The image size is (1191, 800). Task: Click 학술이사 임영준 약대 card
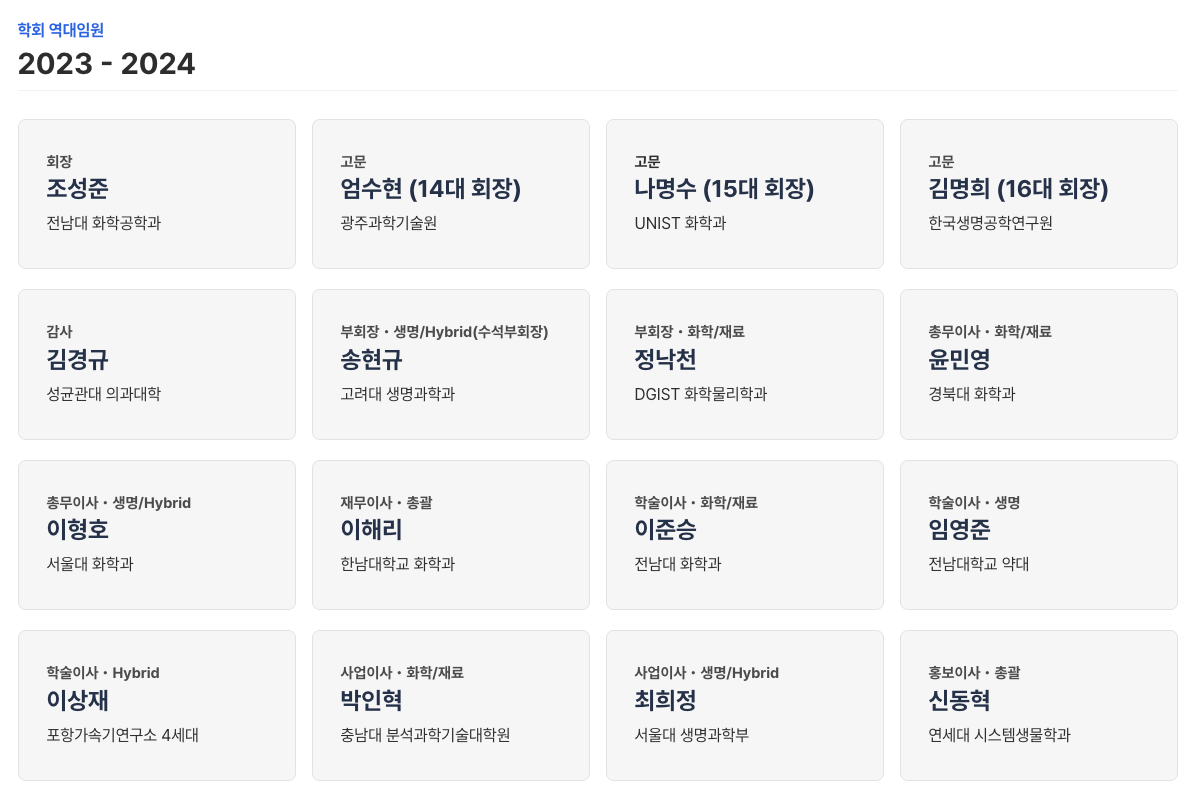click(1039, 535)
